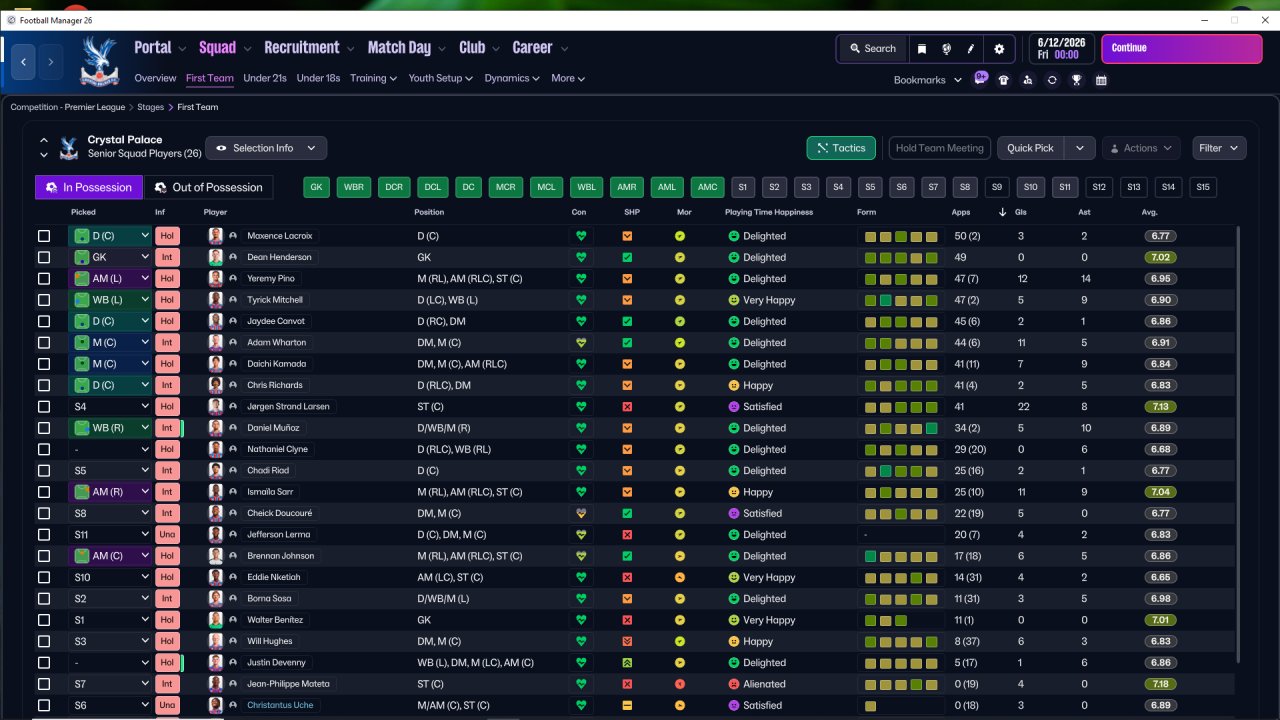
Task: Expand the Quick Pick arrow dropdown
Action: (x=1080, y=148)
